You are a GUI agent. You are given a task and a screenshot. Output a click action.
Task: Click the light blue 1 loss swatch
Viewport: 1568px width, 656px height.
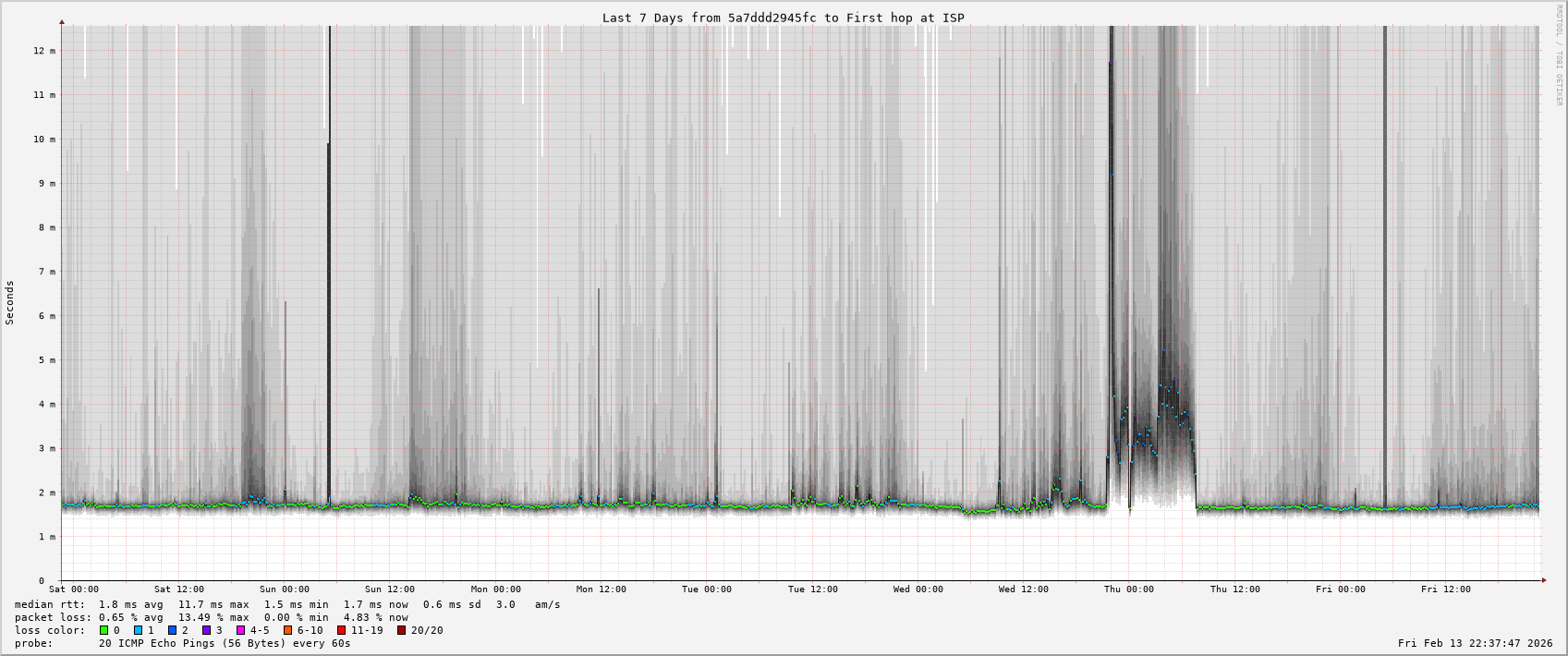pos(138,630)
